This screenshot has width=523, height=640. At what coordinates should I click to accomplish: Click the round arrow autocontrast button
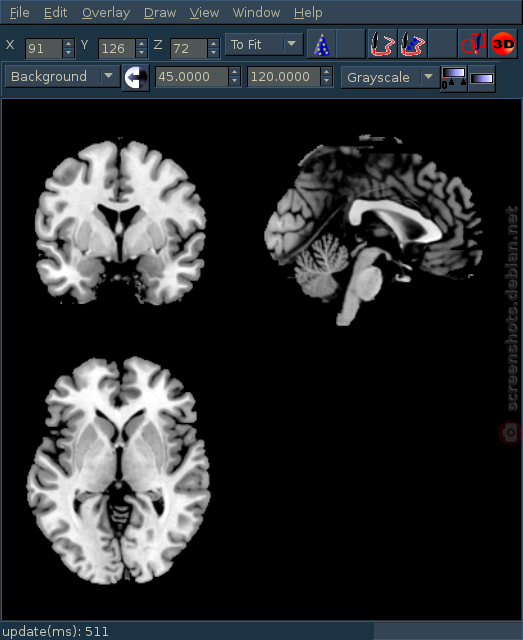tap(136, 77)
